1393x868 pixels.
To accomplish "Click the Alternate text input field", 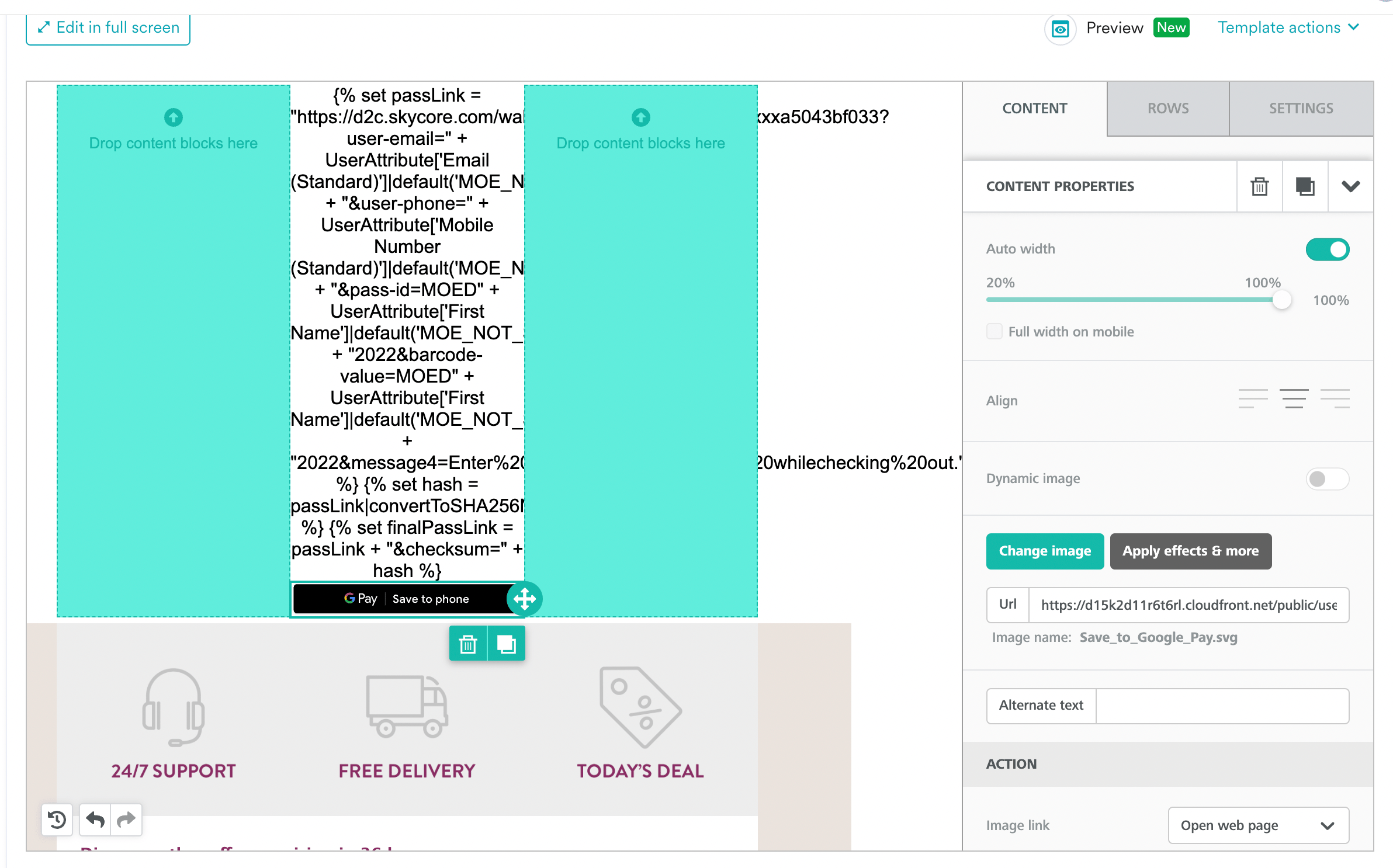I will click(1222, 706).
